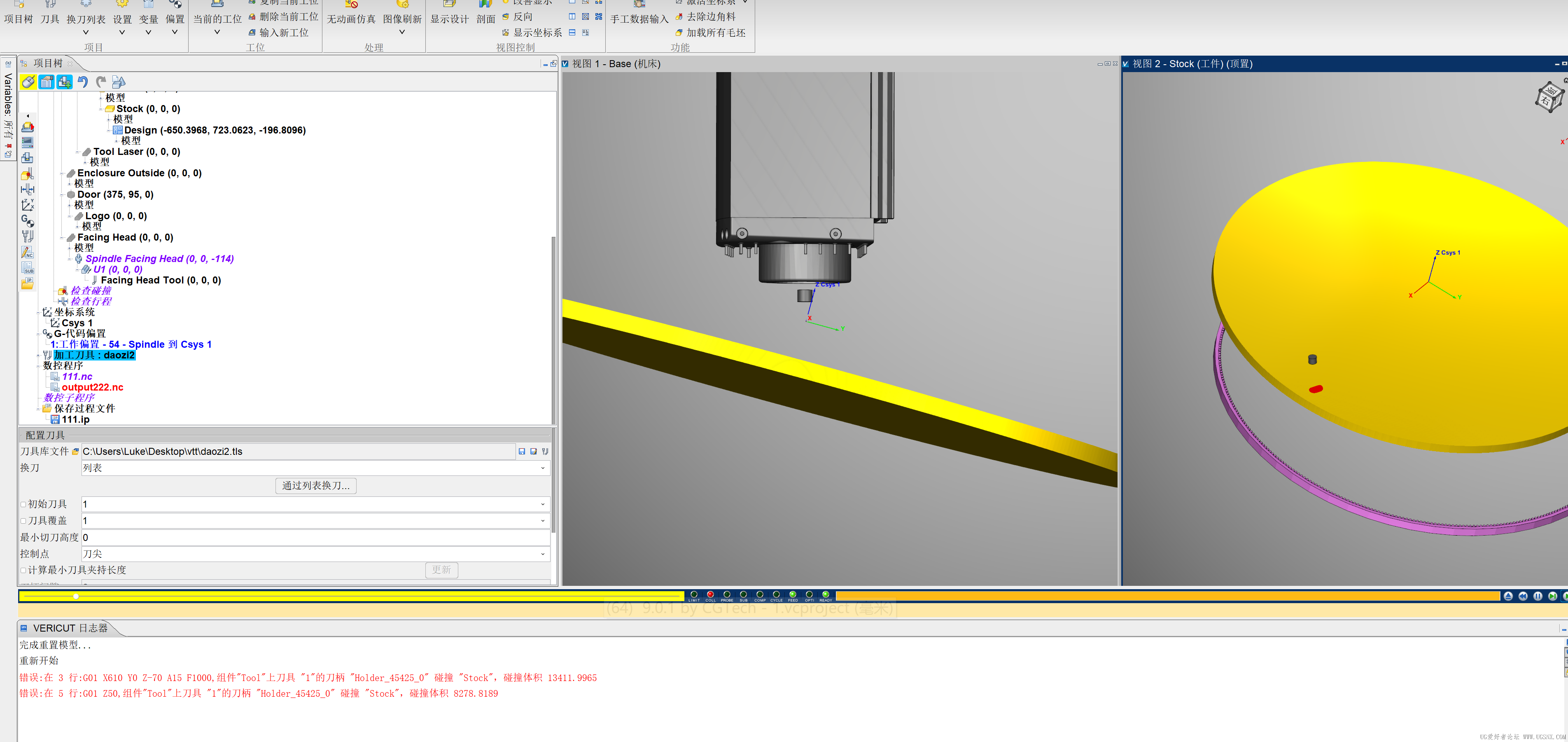1568x742 pixels.
Task: Open the 控制点 dropdown showing 刀尖
Action: click(x=542, y=554)
